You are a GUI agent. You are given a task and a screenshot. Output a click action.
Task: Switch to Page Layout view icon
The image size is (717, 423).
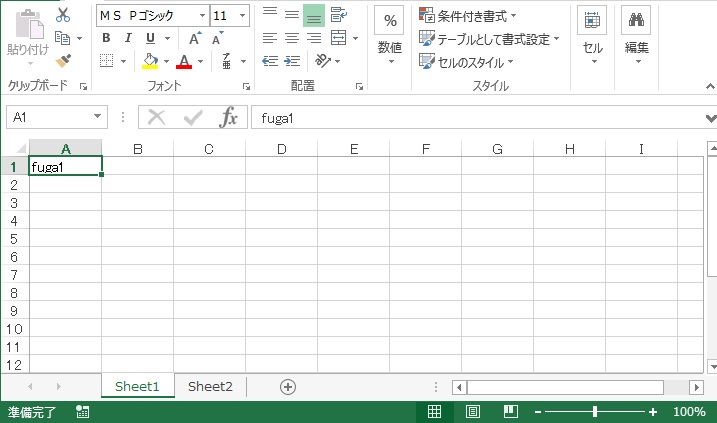pyautogui.click(x=473, y=412)
